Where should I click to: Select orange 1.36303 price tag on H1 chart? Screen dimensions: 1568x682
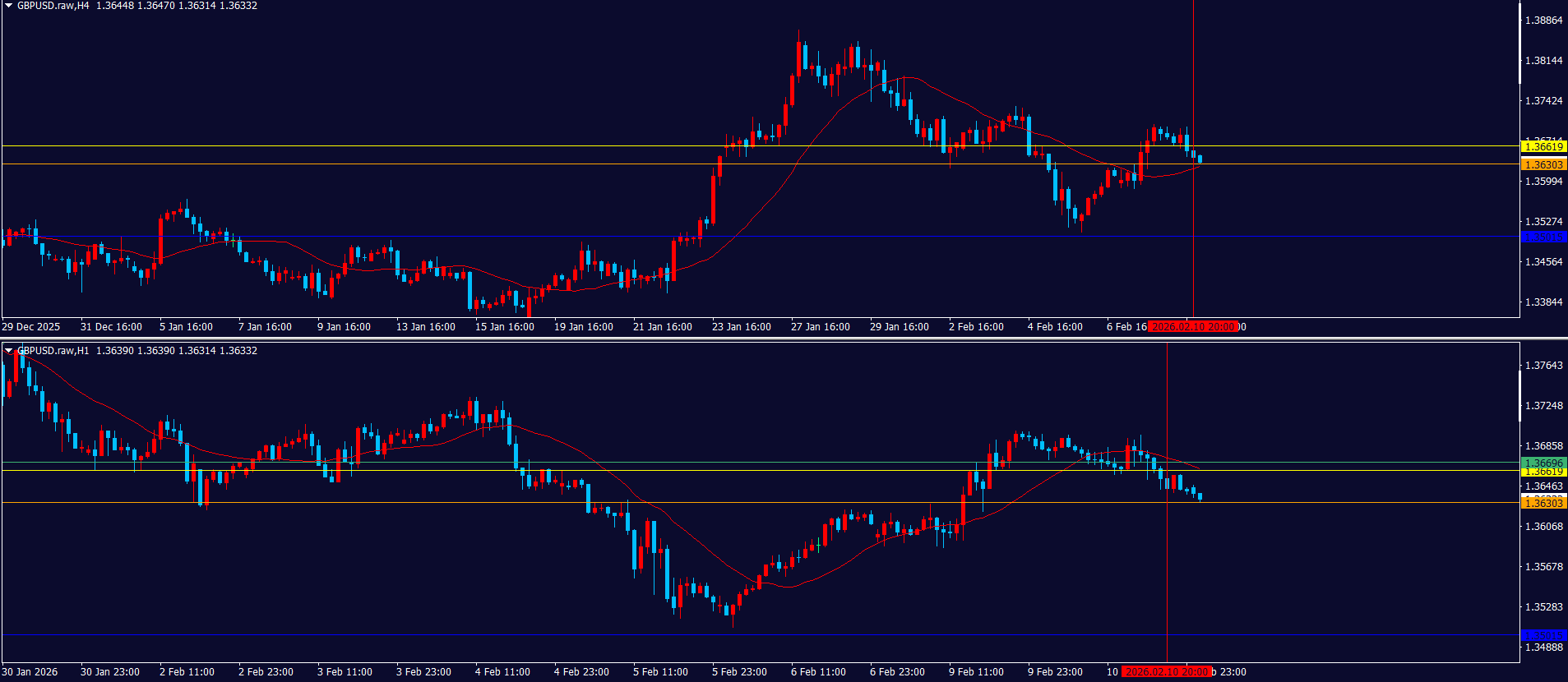click(1543, 503)
